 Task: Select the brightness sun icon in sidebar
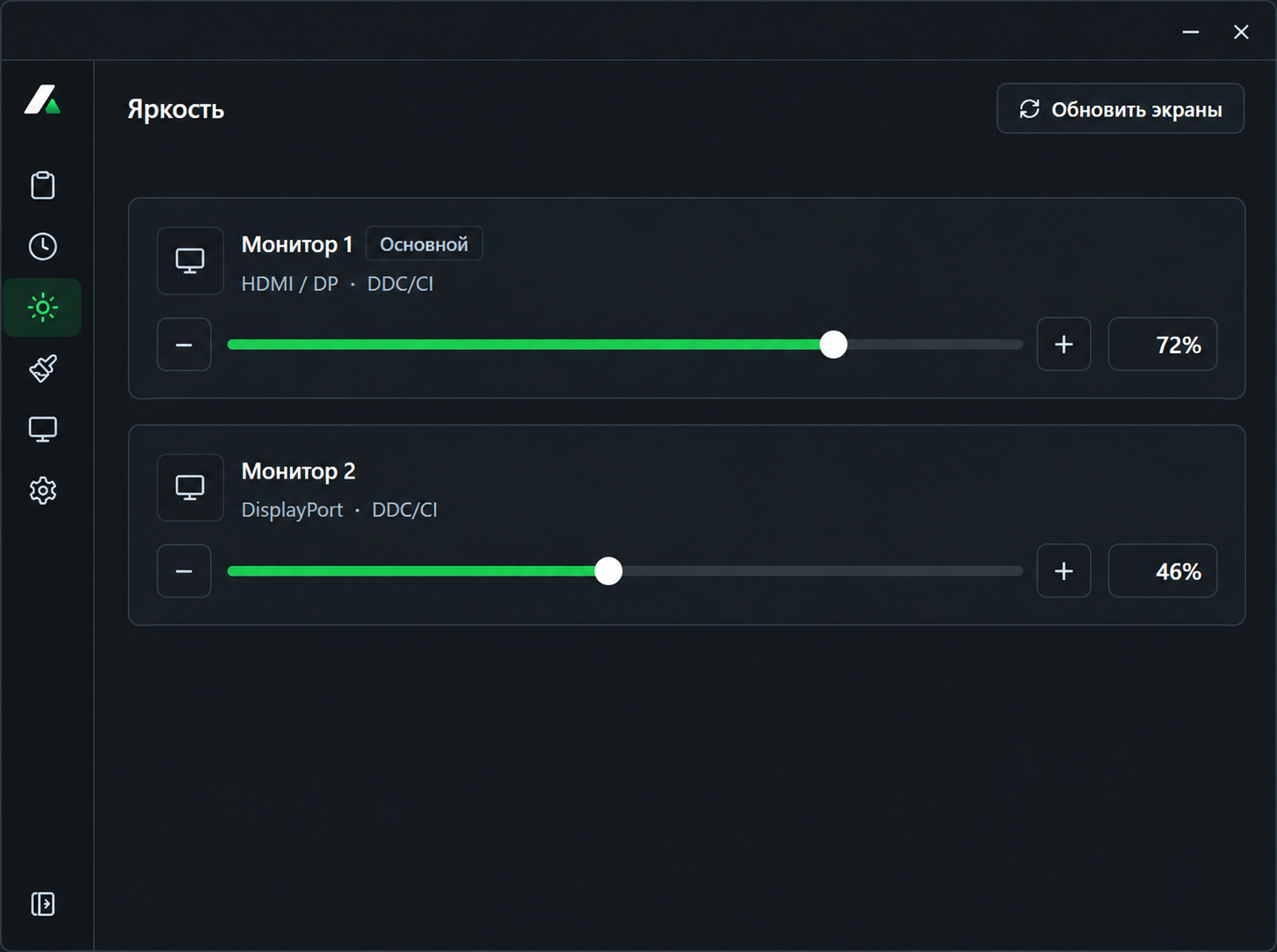coord(42,308)
